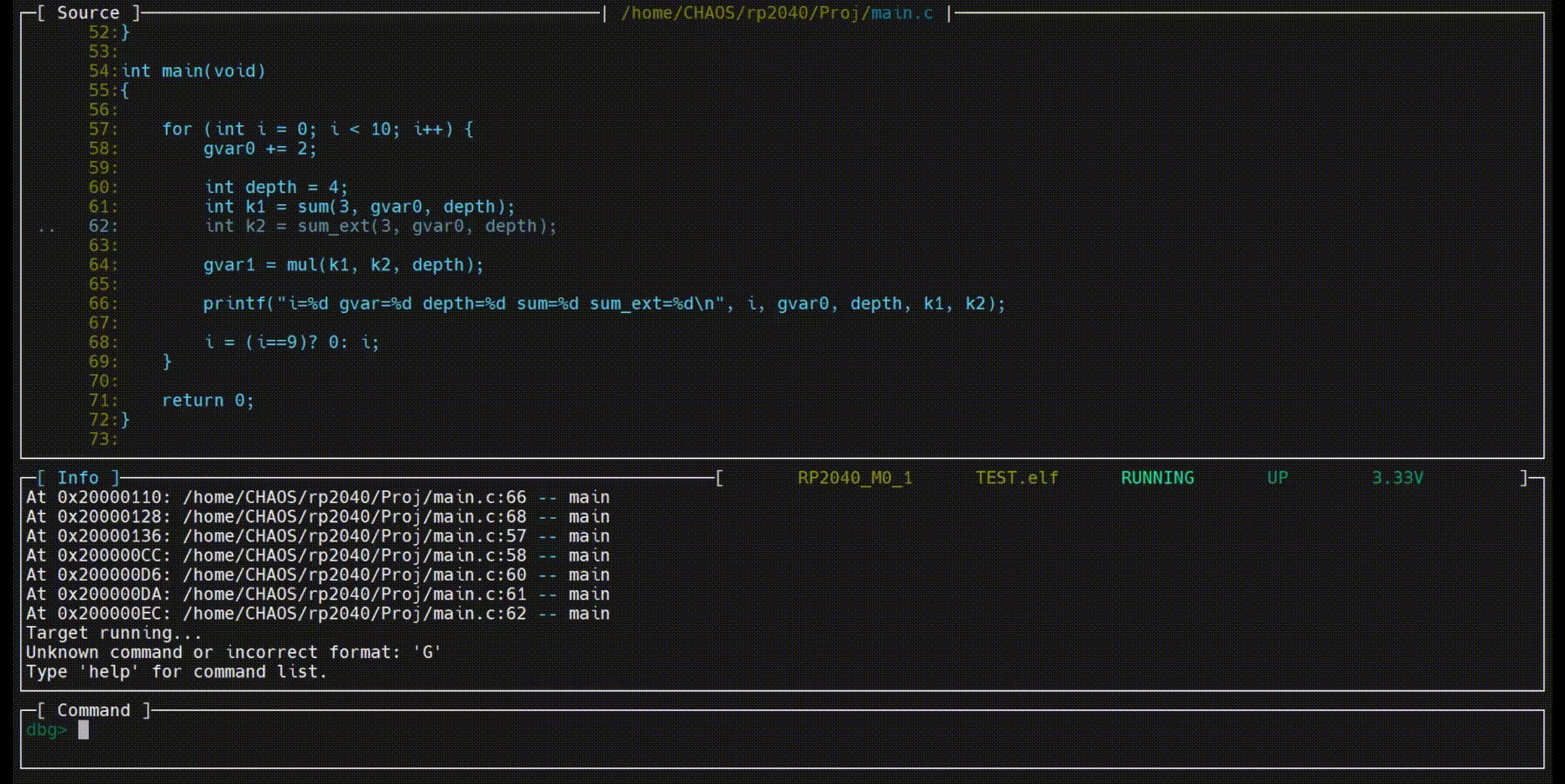Select the Info panel title
Viewport: 1565px width, 784px height.
pos(77,478)
